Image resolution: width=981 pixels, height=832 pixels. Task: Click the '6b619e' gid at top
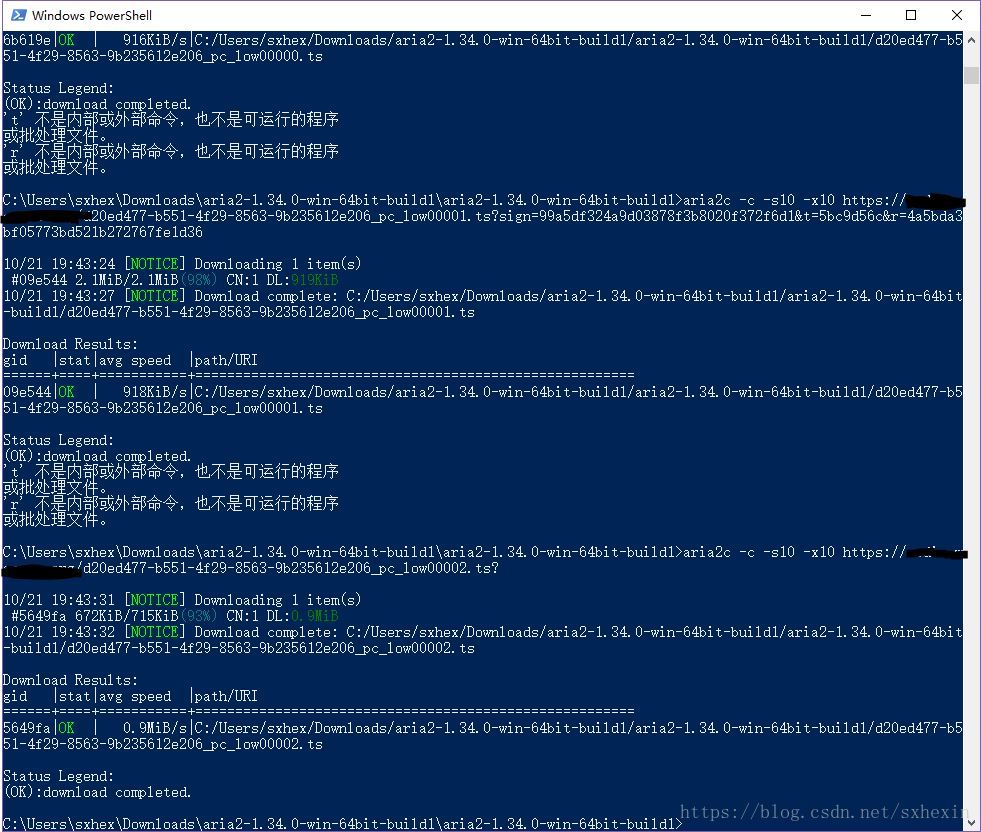(x=27, y=40)
